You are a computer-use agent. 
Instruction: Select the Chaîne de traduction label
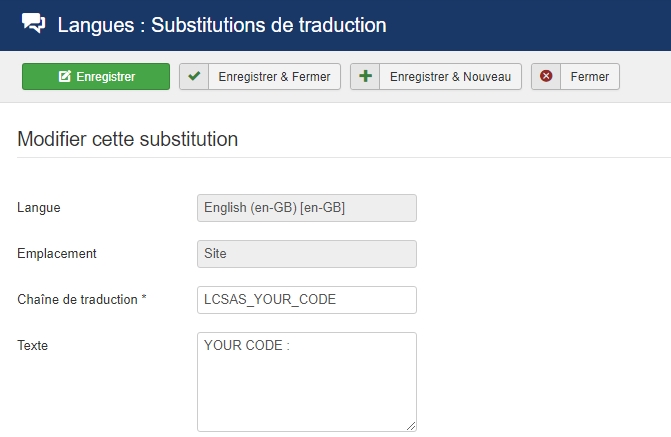click(x=82, y=300)
